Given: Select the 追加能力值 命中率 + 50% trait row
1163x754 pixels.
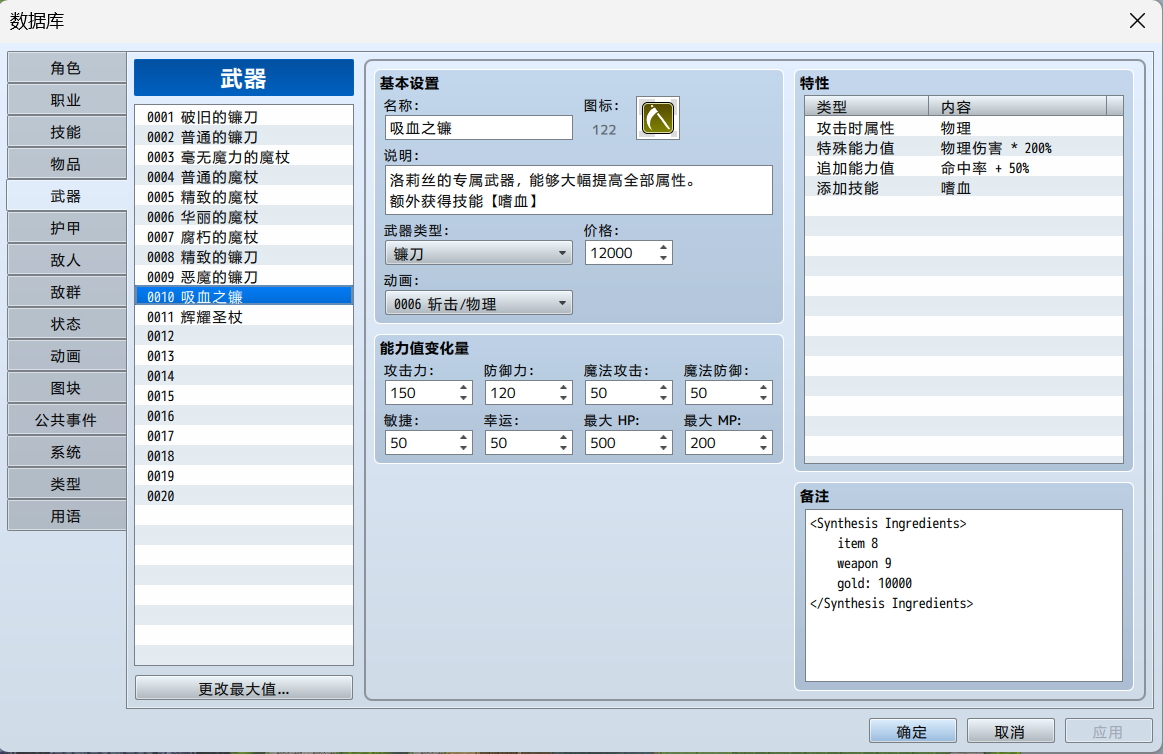Looking at the screenshot, I should 963,168.
